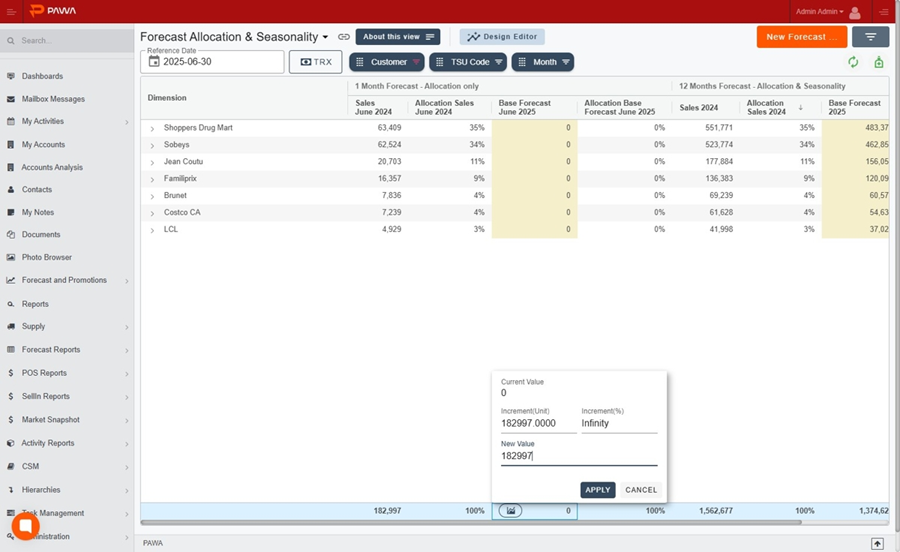The image size is (900, 552).
Task: Expand My Activities submenu
Action: click(126, 122)
